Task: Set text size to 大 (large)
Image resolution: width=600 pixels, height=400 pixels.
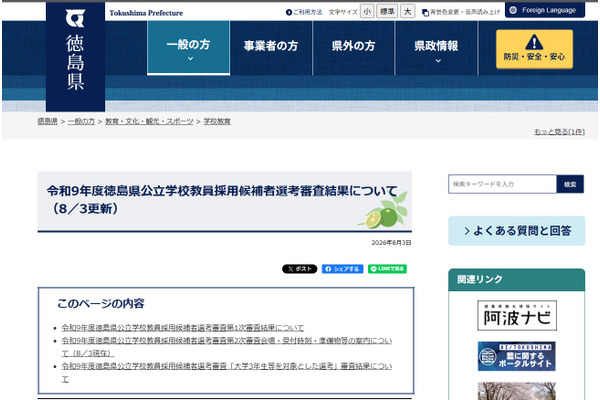Action: pos(408,12)
